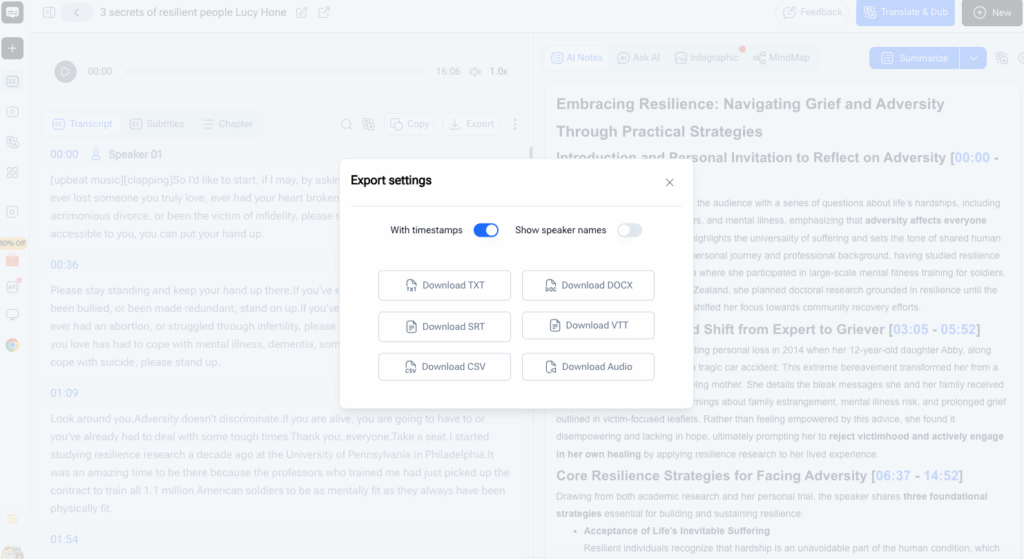This screenshot has width=1024, height=559.
Task: Click Download DOCX button
Action: coord(588,285)
